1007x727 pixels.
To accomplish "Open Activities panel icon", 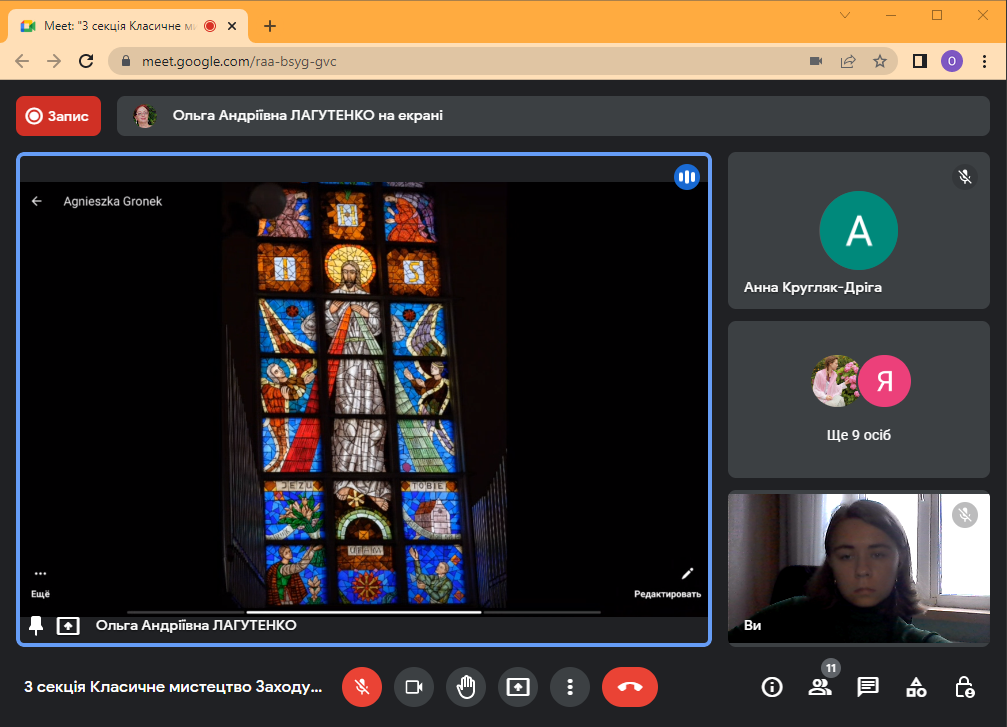I will [916, 687].
